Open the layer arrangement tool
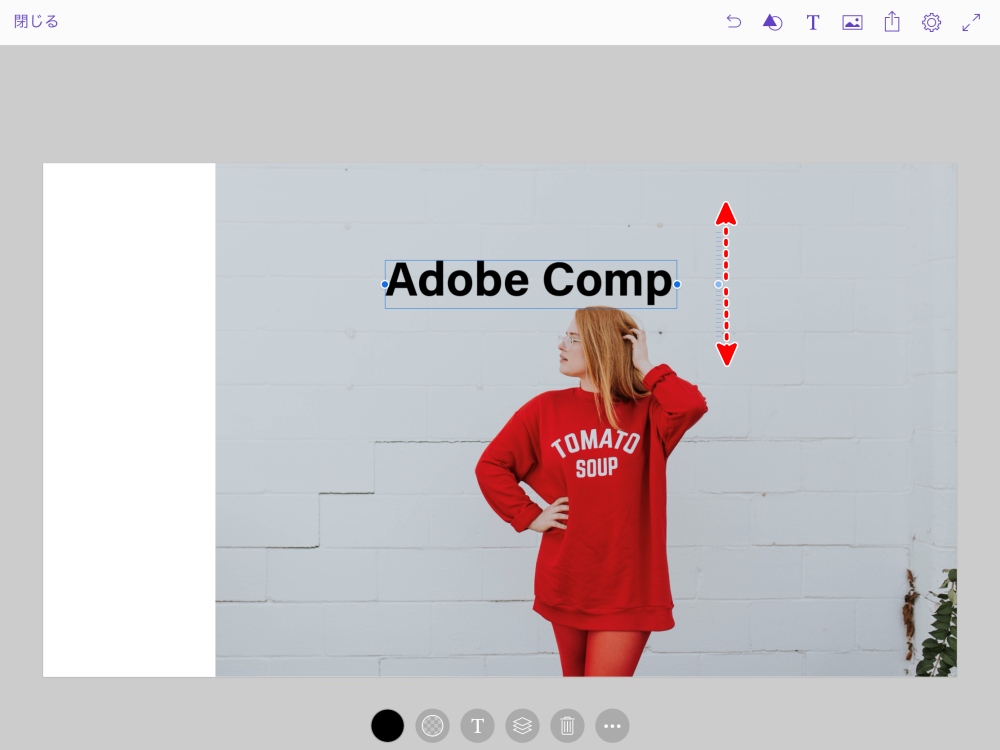Viewport: 1000px width, 750px height. [x=522, y=726]
